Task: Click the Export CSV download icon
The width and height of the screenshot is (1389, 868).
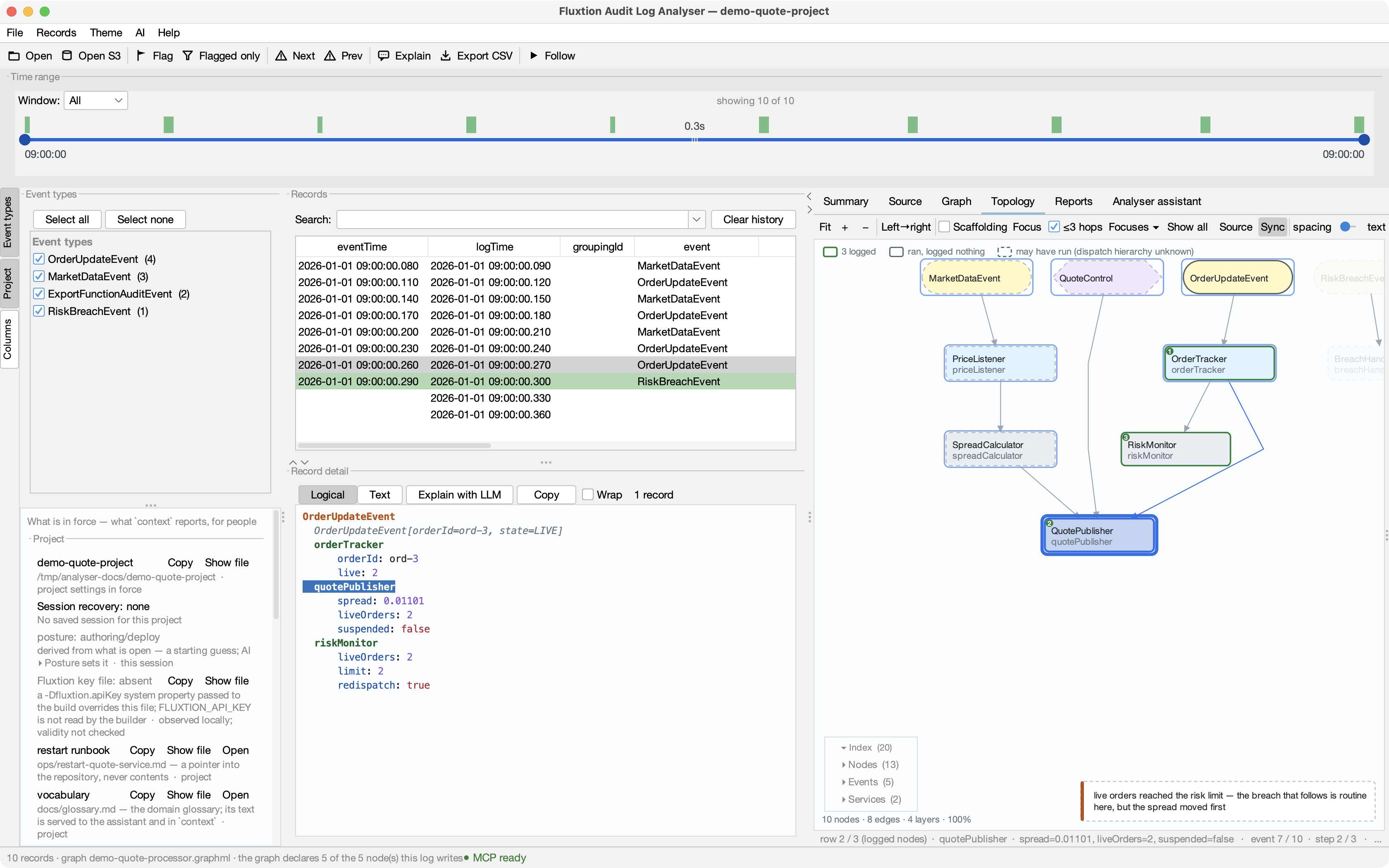Action: [445, 56]
